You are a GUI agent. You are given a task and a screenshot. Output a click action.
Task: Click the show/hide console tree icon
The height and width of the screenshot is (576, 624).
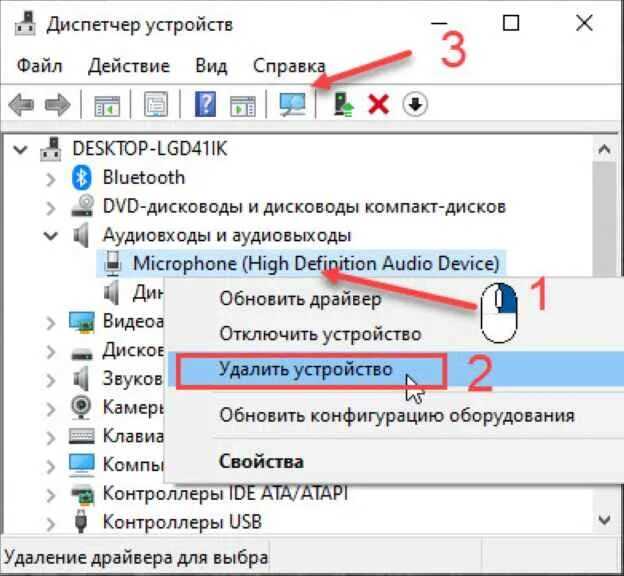point(107,105)
